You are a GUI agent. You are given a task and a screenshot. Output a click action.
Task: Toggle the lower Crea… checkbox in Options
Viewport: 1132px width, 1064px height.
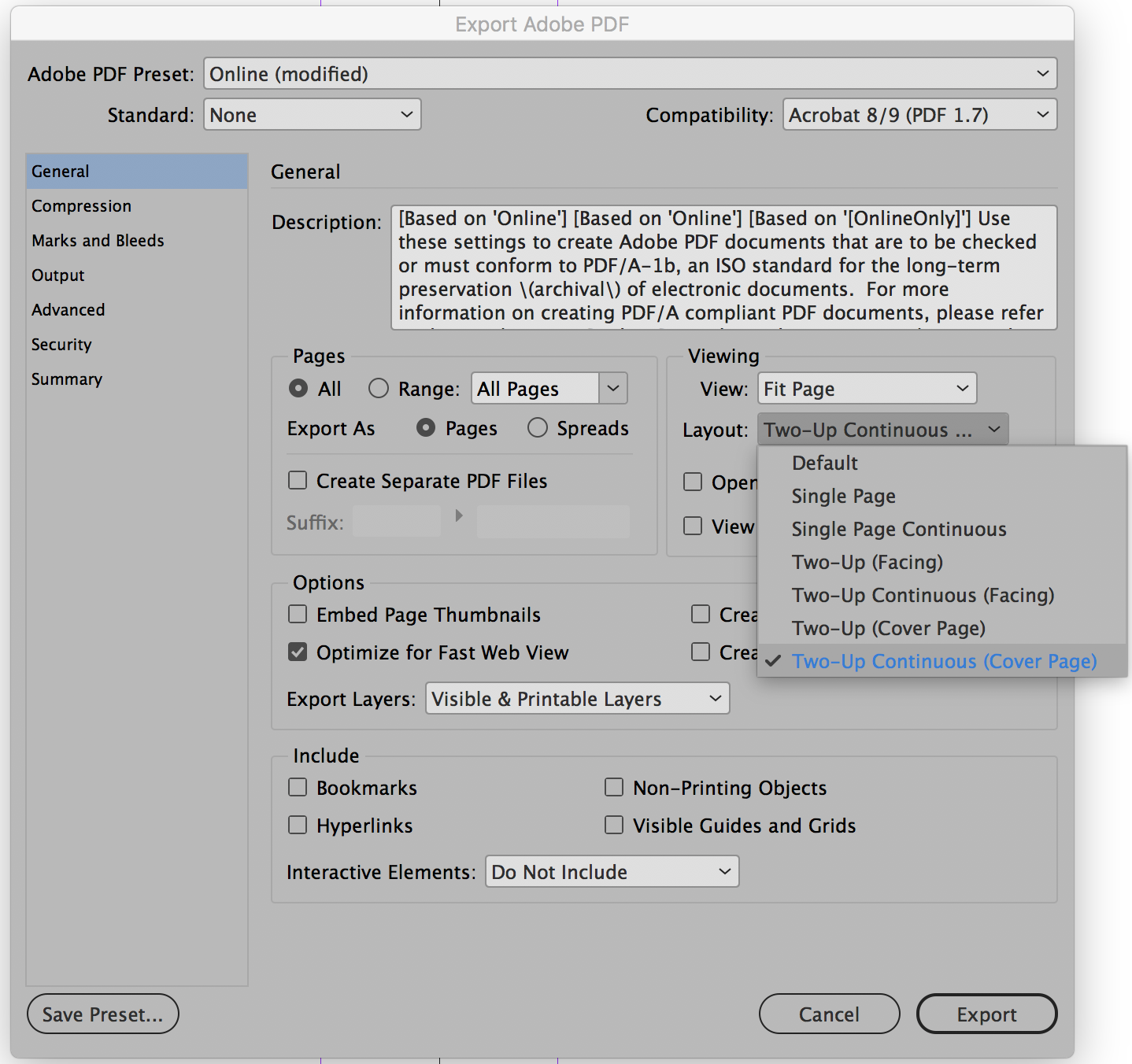tap(701, 652)
